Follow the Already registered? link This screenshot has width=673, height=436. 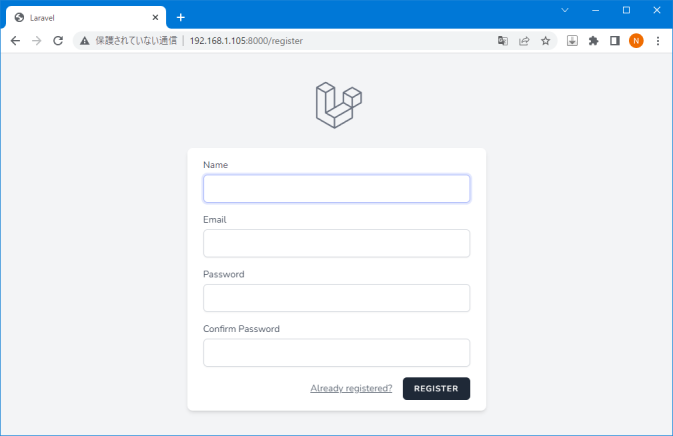(x=351, y=388)
